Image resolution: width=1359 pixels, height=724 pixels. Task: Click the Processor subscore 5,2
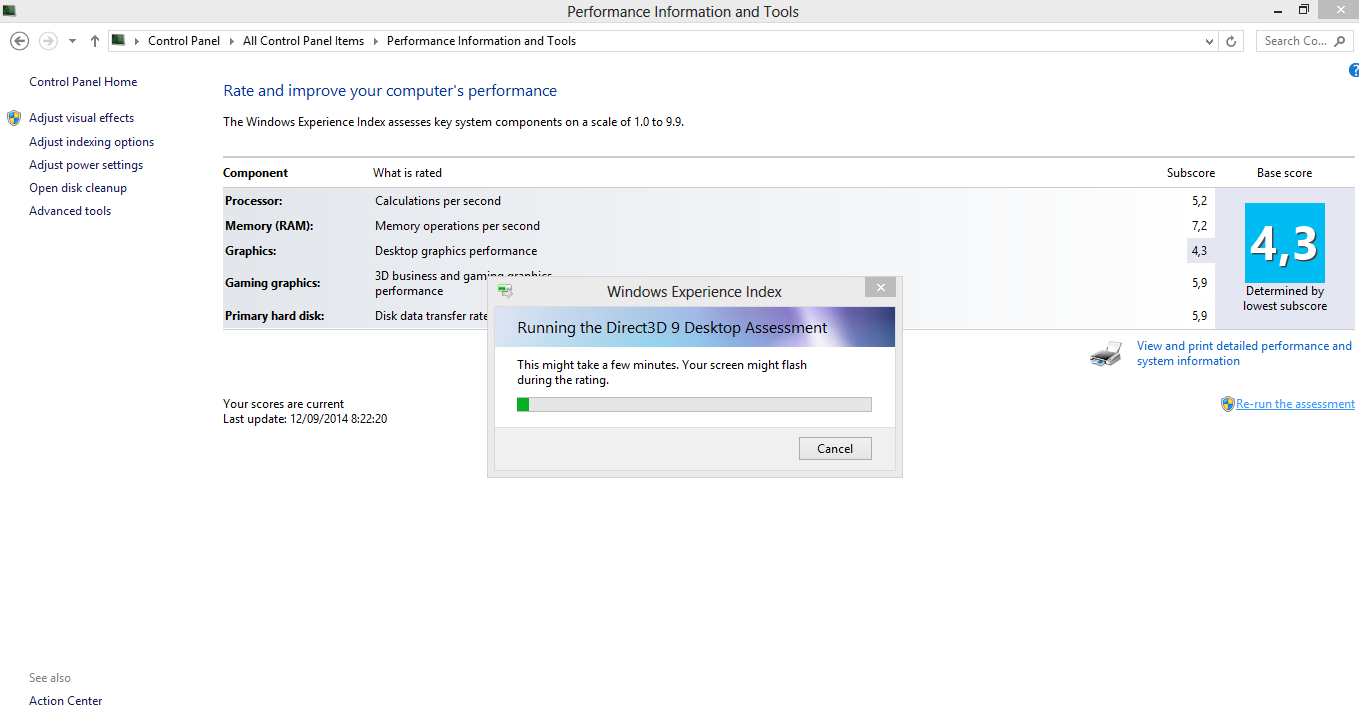(x=1199, y=201)
